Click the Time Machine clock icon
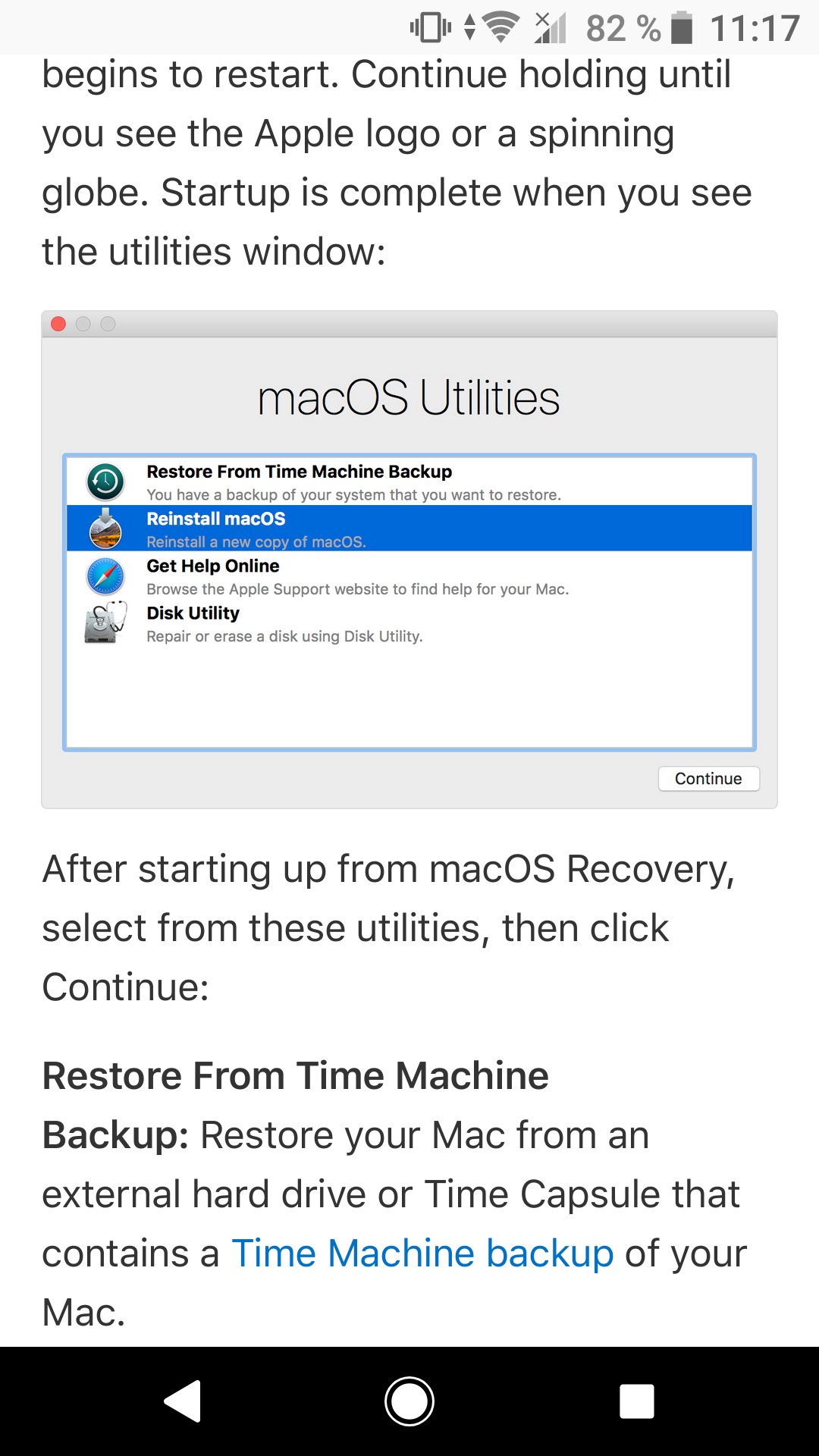This screenshot has height=1456, width=819. [105, 482]
